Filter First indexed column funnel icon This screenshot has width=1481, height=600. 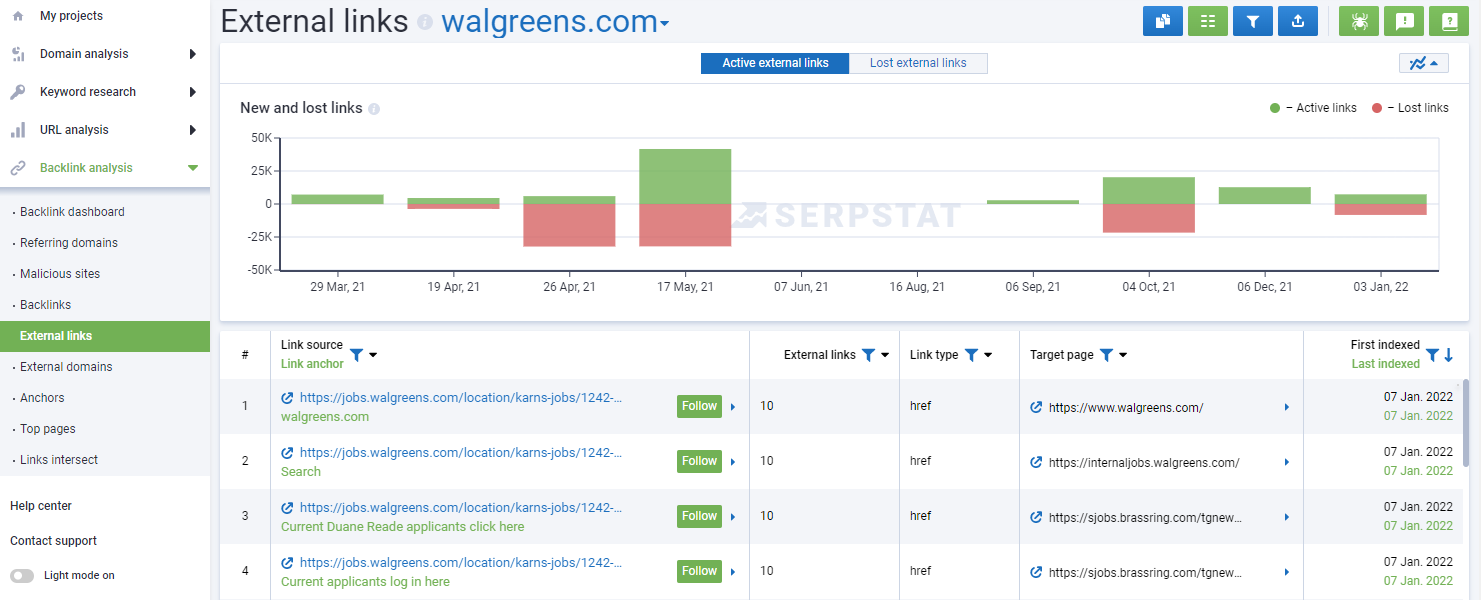(1432, 355)
